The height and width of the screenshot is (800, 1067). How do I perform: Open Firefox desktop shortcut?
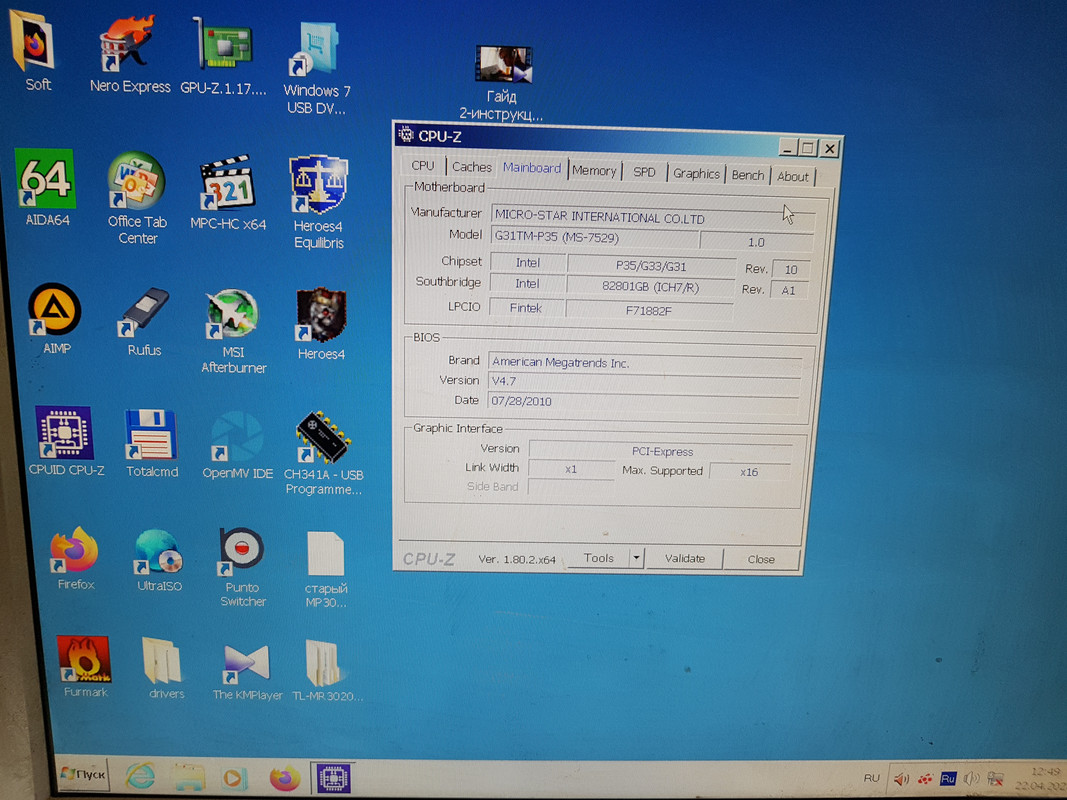75,558
